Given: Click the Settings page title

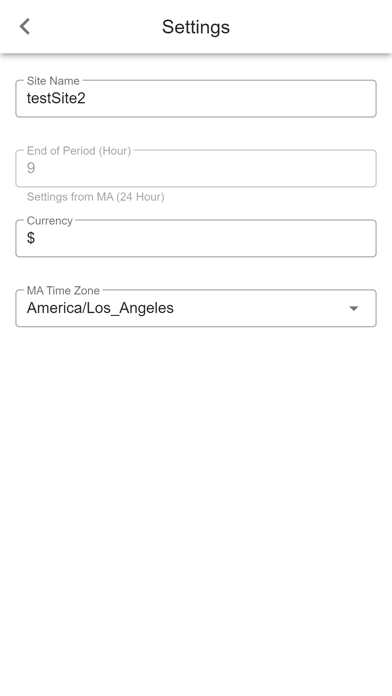Looking at the screenshot, I should [x=196, y=27].
